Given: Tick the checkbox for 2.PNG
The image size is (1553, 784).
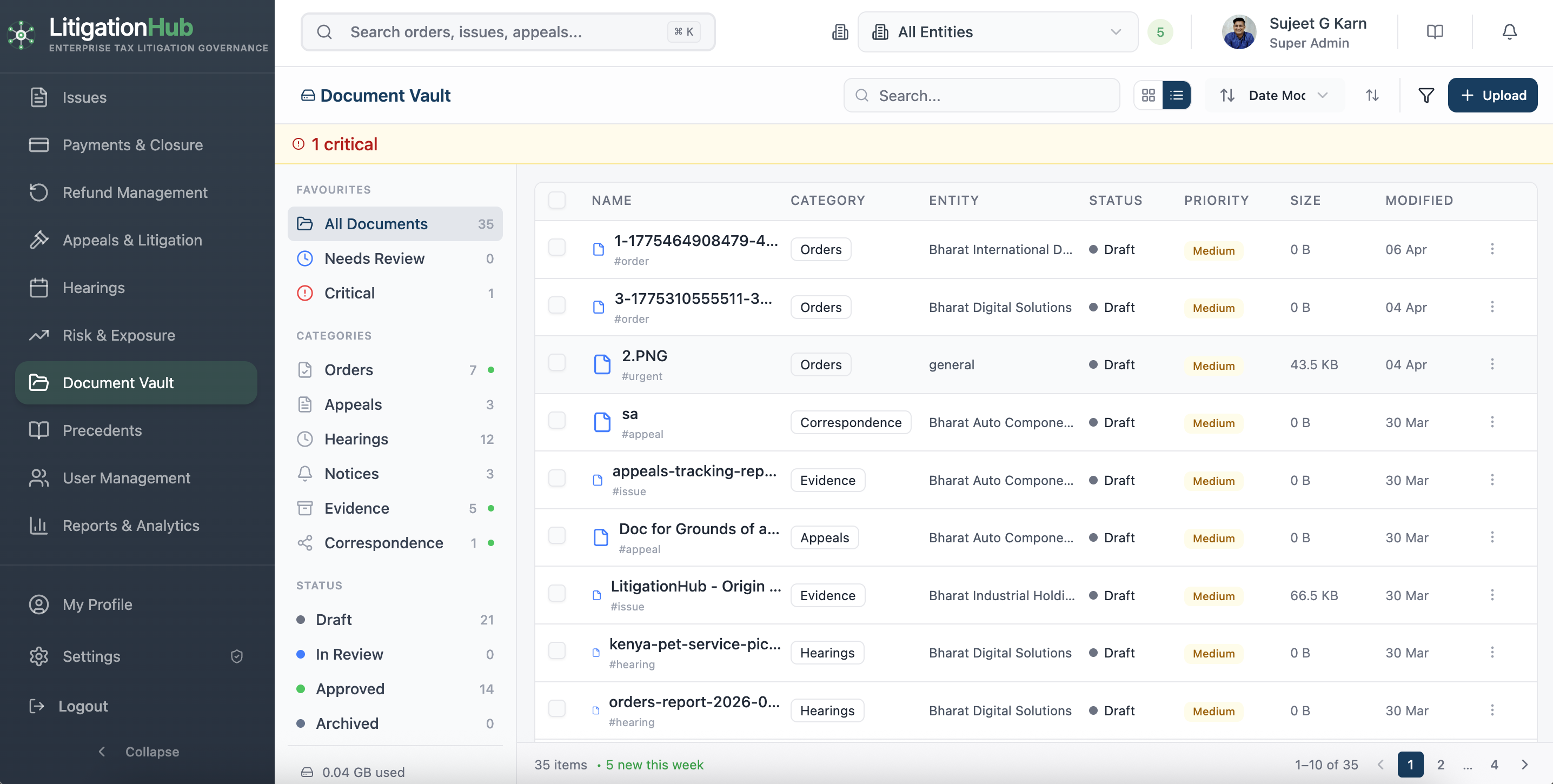Looking at the screenshot, I should click(x=557, y=362).
